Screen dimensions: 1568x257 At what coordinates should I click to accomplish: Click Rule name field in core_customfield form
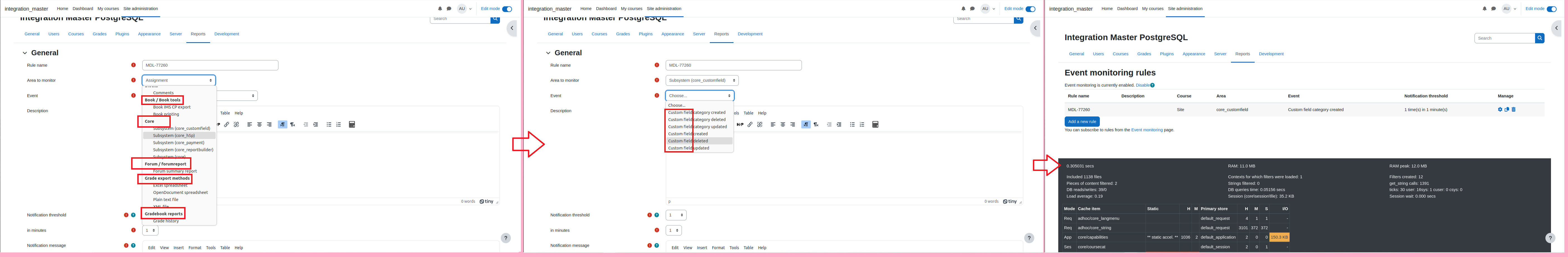[734, 65]
